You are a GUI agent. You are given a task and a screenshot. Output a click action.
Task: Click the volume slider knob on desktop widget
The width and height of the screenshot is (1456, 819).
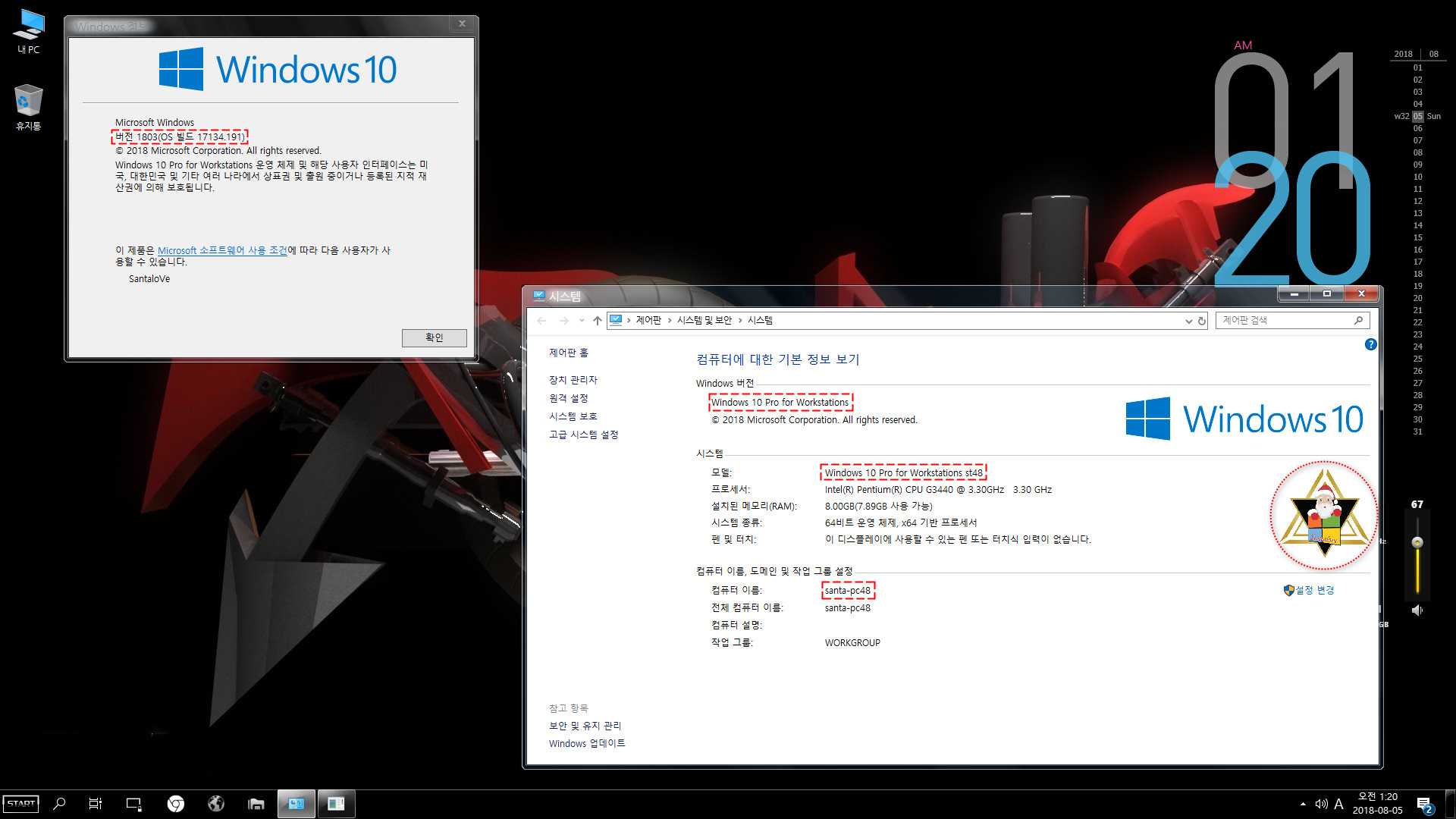1417,542
